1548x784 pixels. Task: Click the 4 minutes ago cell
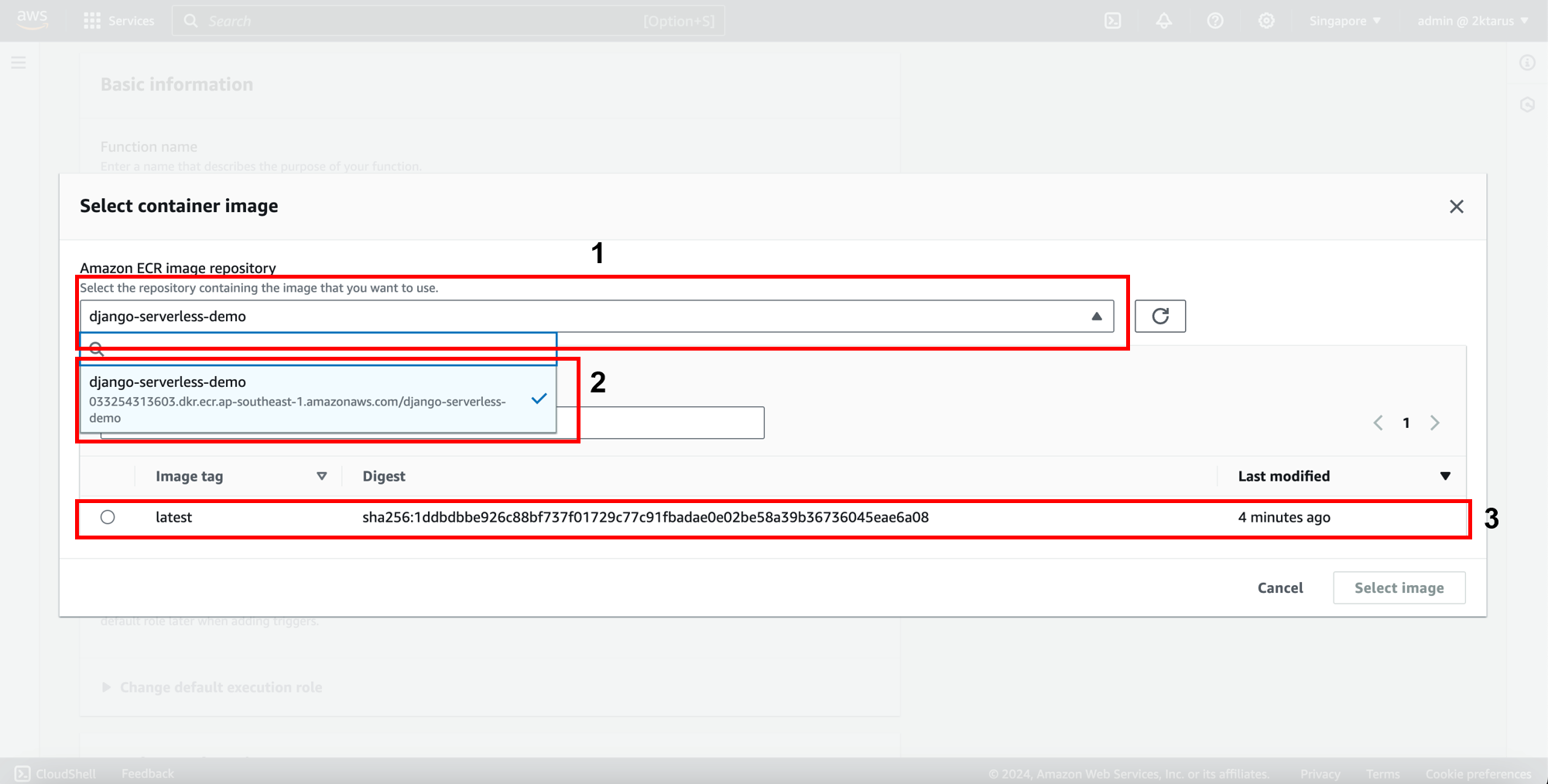1284,517
